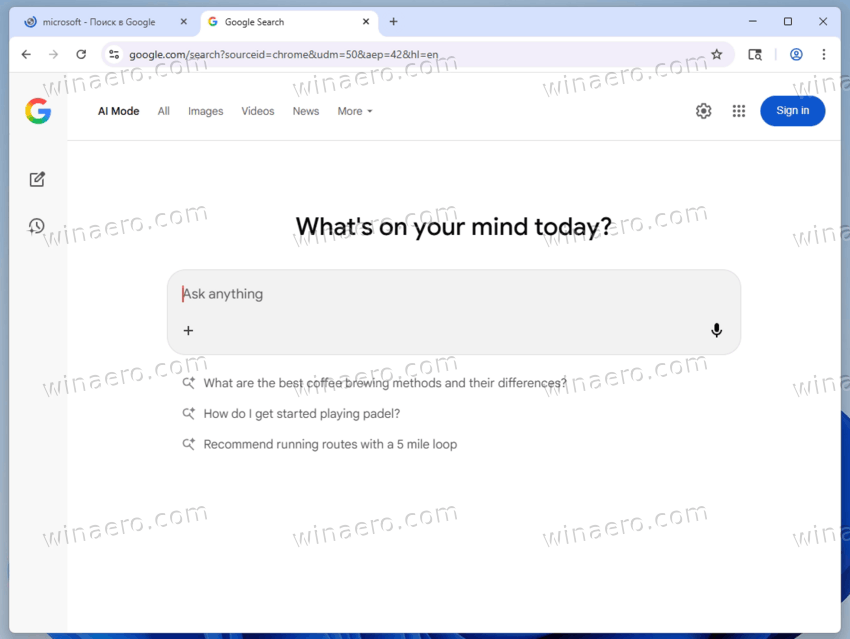The image size is (850, 639).
Task: Open a new chat with the compose icon
Action: [37, 179]
